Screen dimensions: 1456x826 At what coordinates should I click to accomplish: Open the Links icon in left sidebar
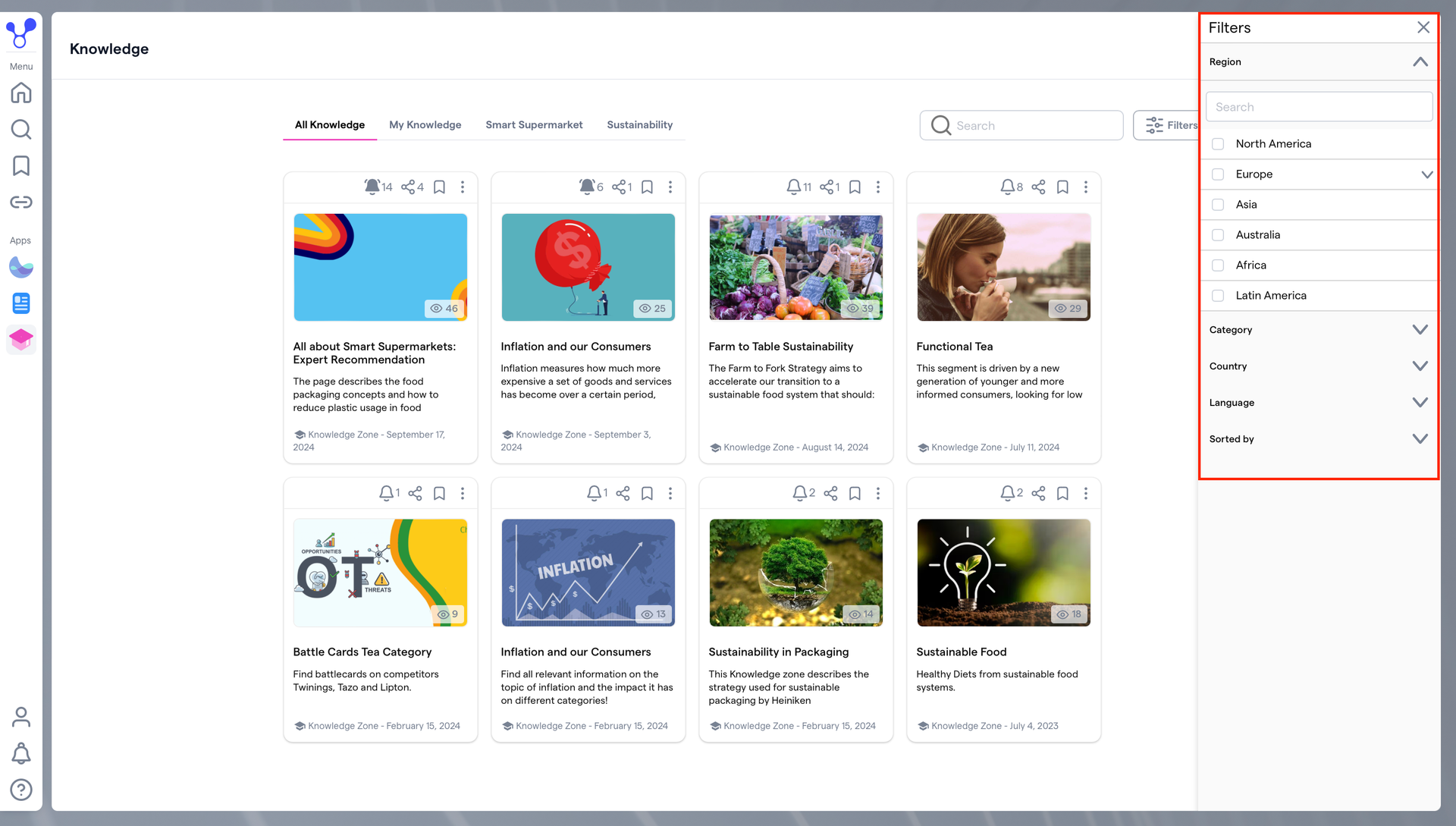pos(21,202)
